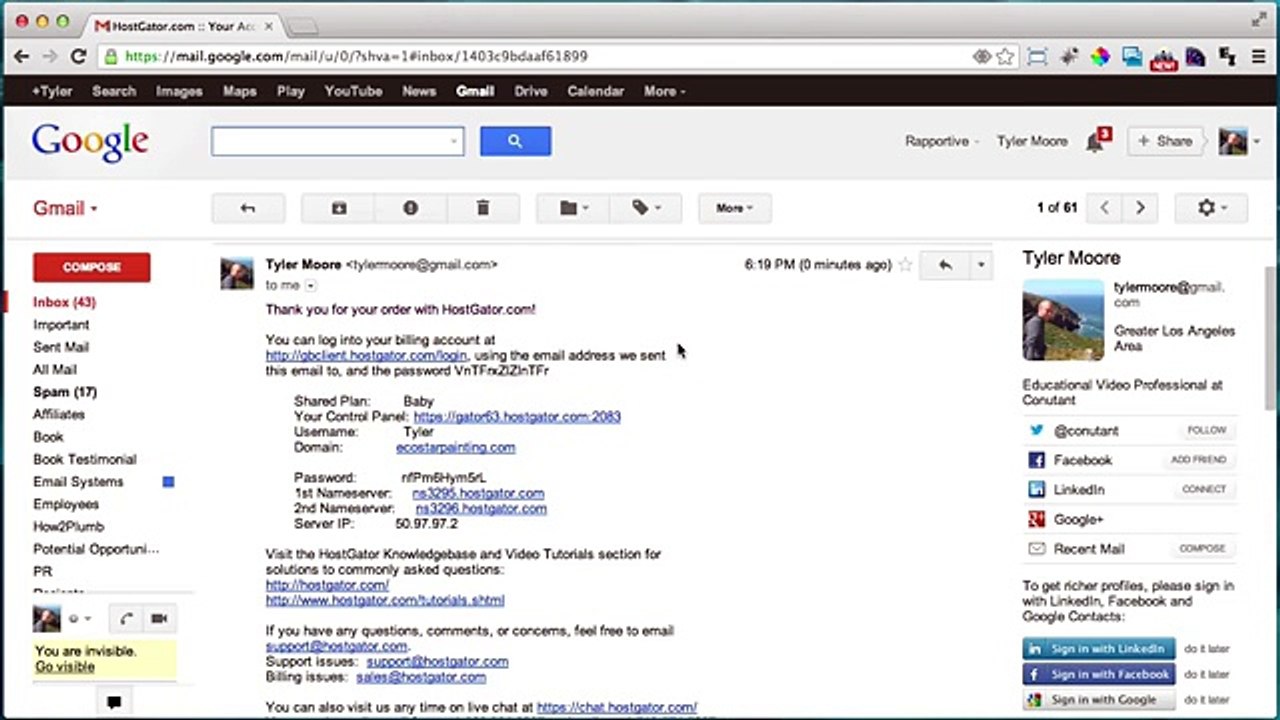Click the Sign in with LinkedIn button

tap(1099, 649)
